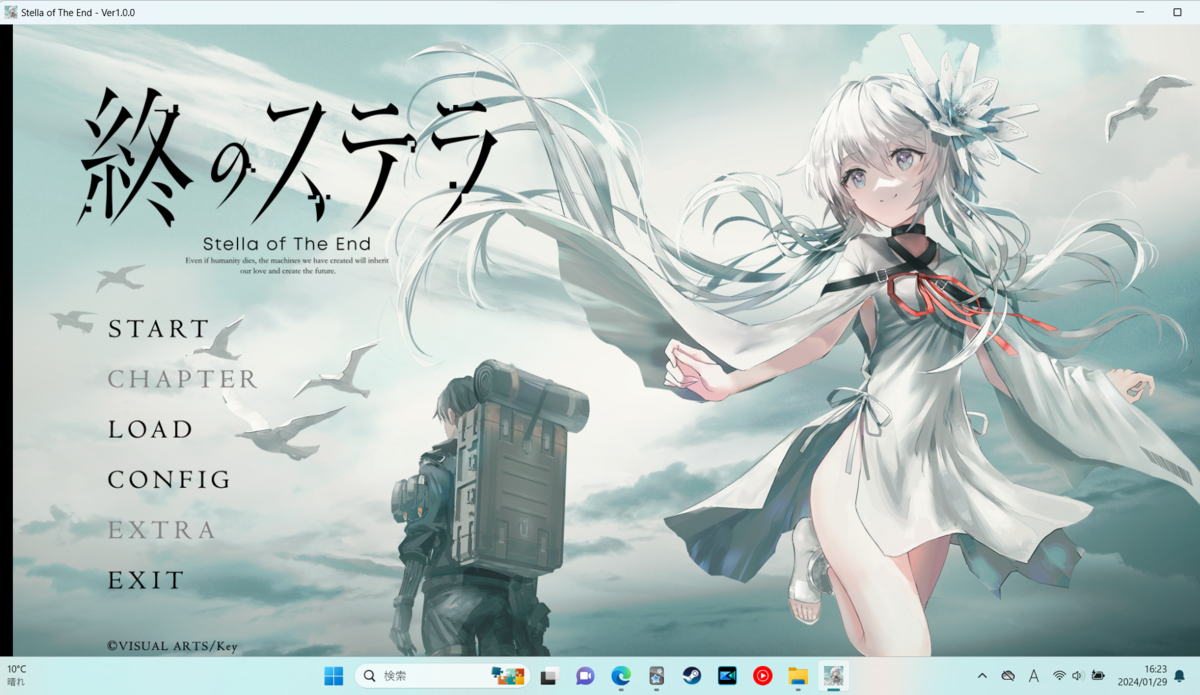Maximize the Stella of The End window
Screen dimensions: 1200x695
pos(1177,12)
